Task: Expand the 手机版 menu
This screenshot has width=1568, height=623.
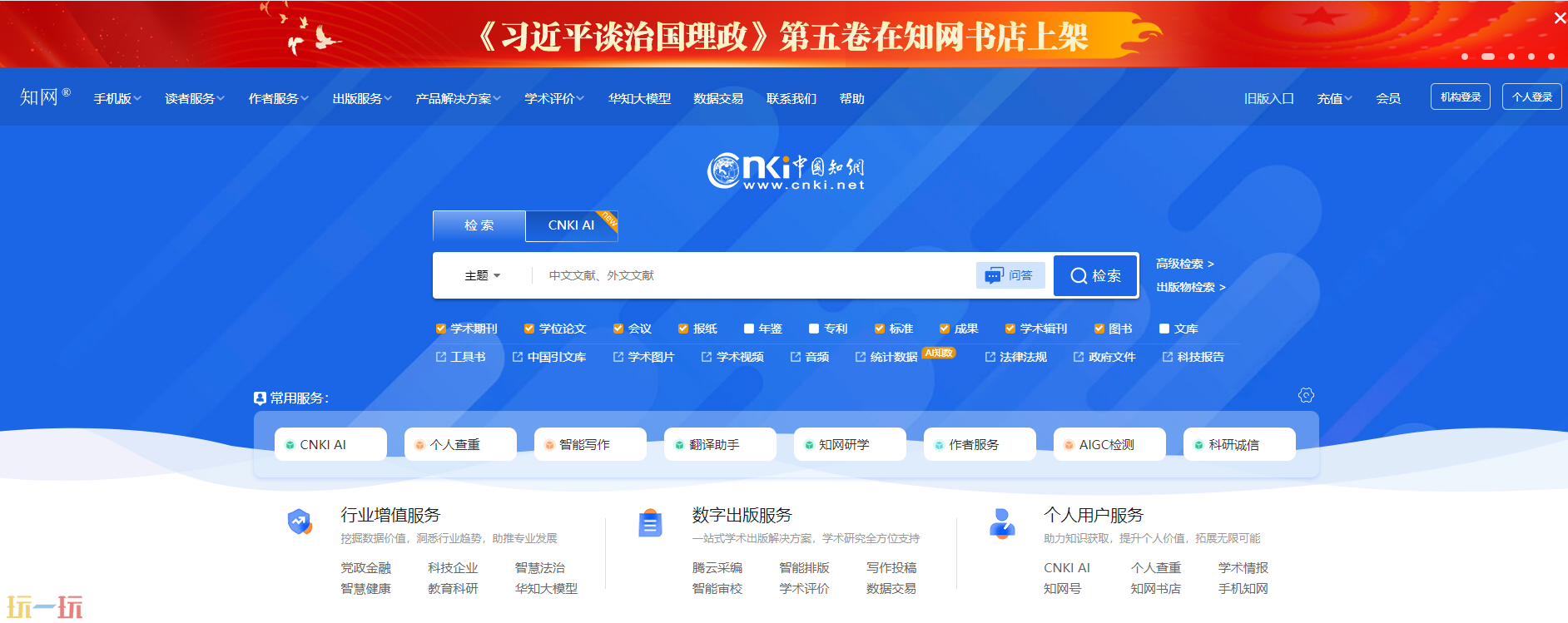Action: (x=117, y=98)
